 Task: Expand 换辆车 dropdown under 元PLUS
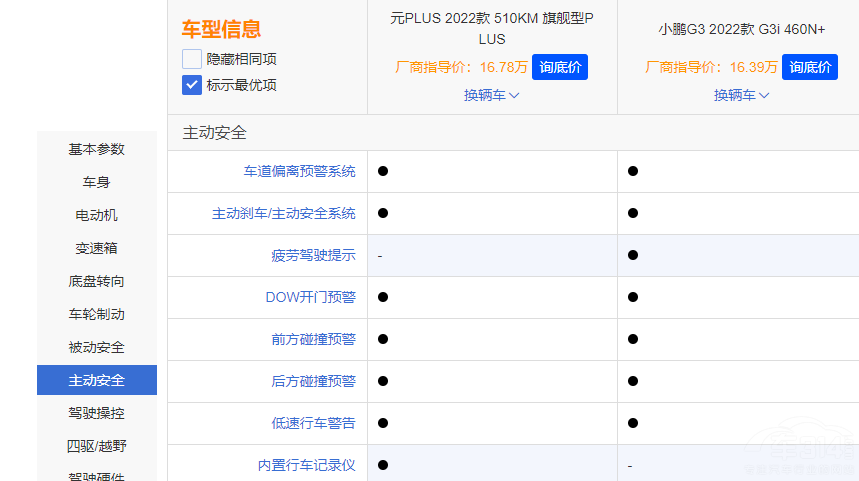(x=491, y=95)
